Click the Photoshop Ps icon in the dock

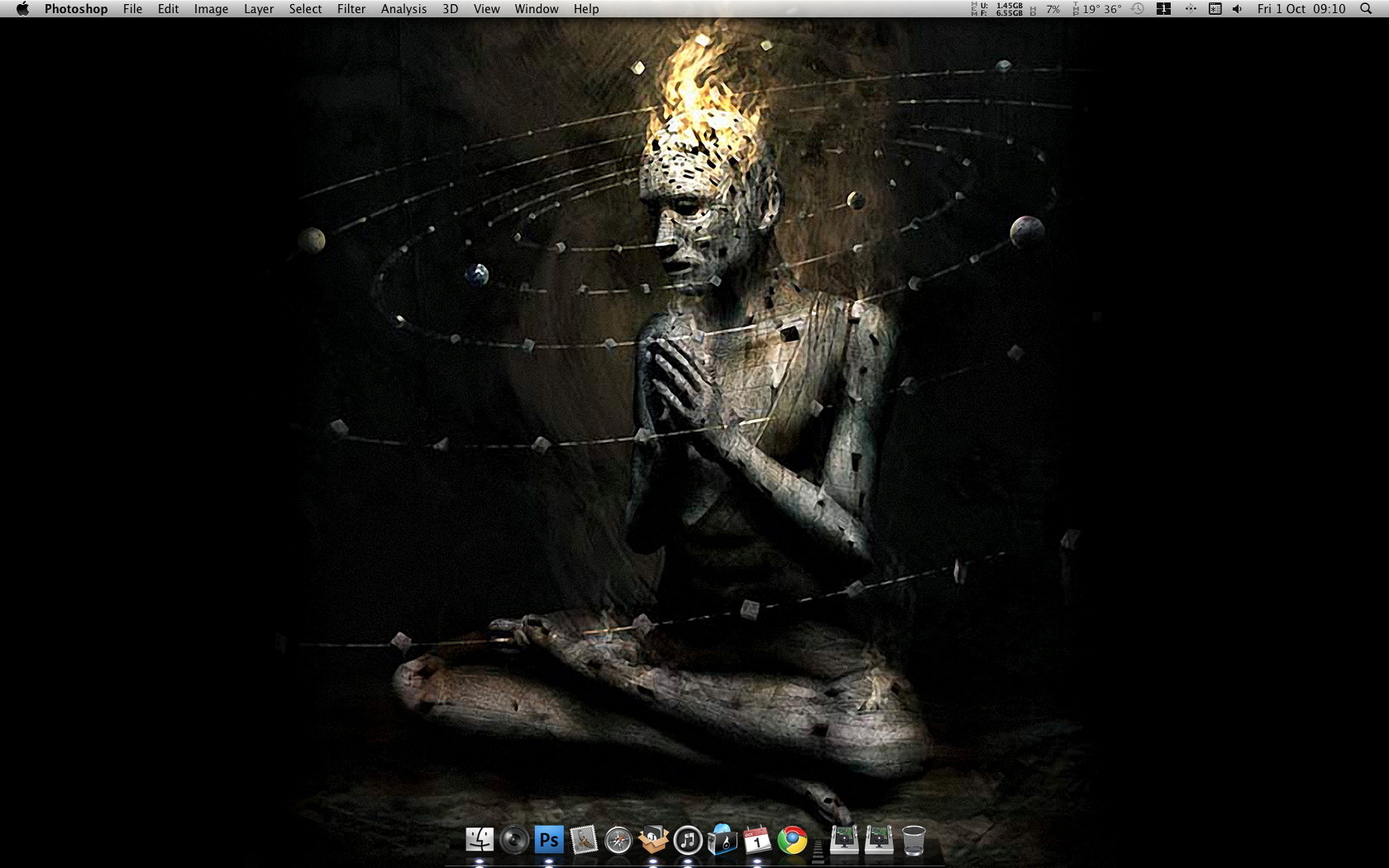tap(549, 840)
